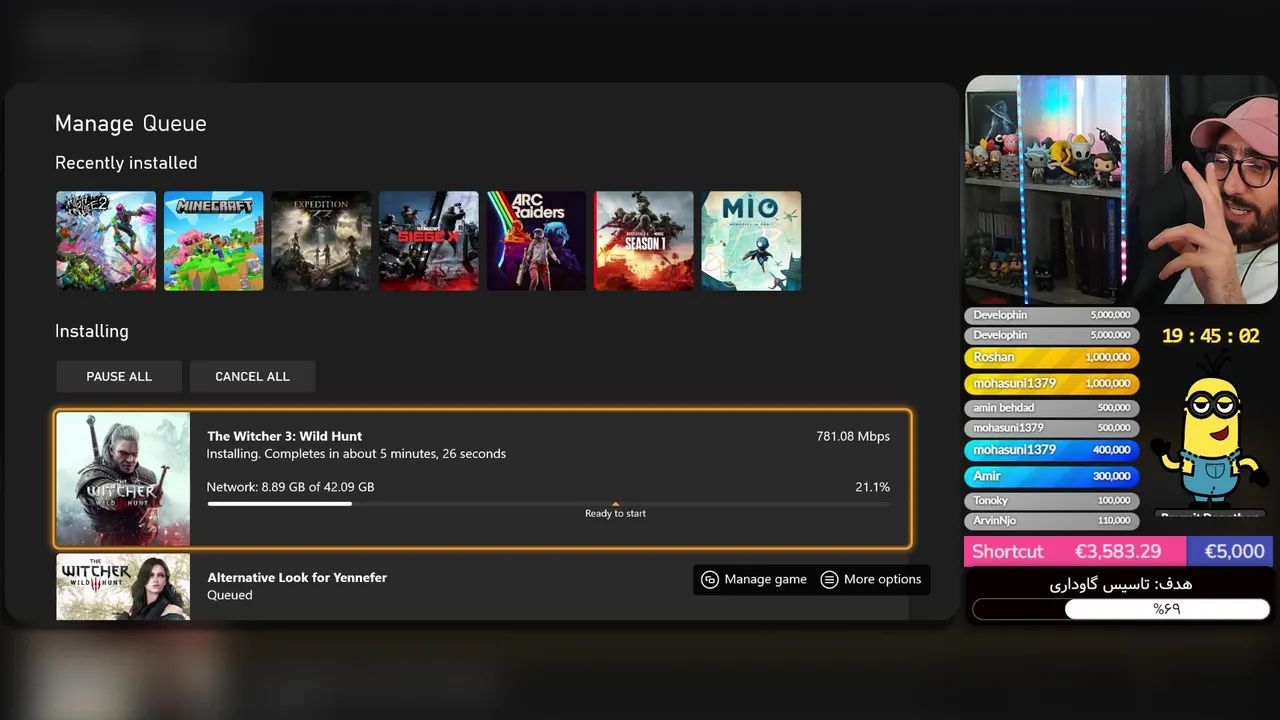Open the Minecraft game tile
The height and width of the screenshot is (720, 1280).
click(x=213, y=241)
